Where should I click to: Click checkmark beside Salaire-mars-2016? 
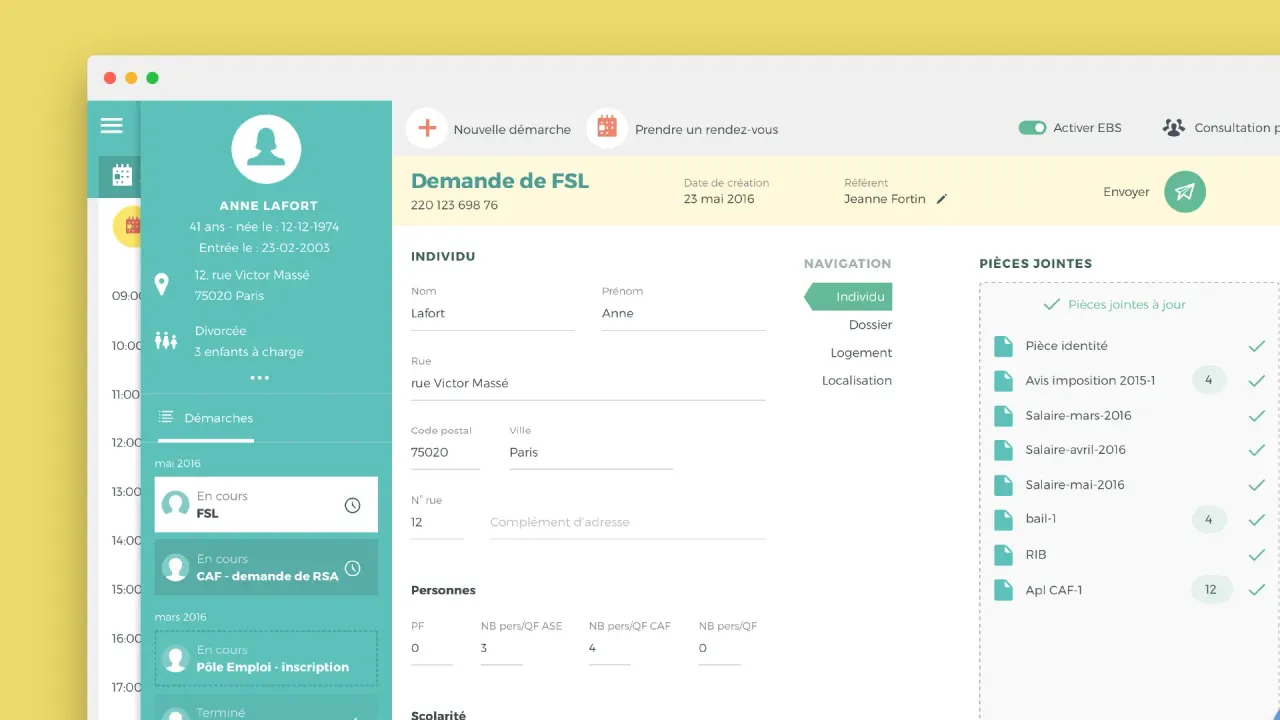[x=1257, y=416]
